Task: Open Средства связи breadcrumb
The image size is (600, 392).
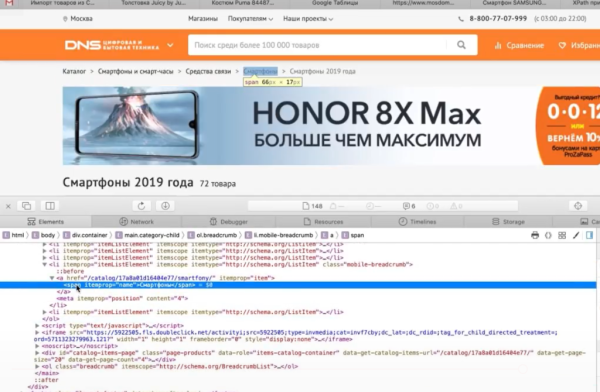Action: 208,72
